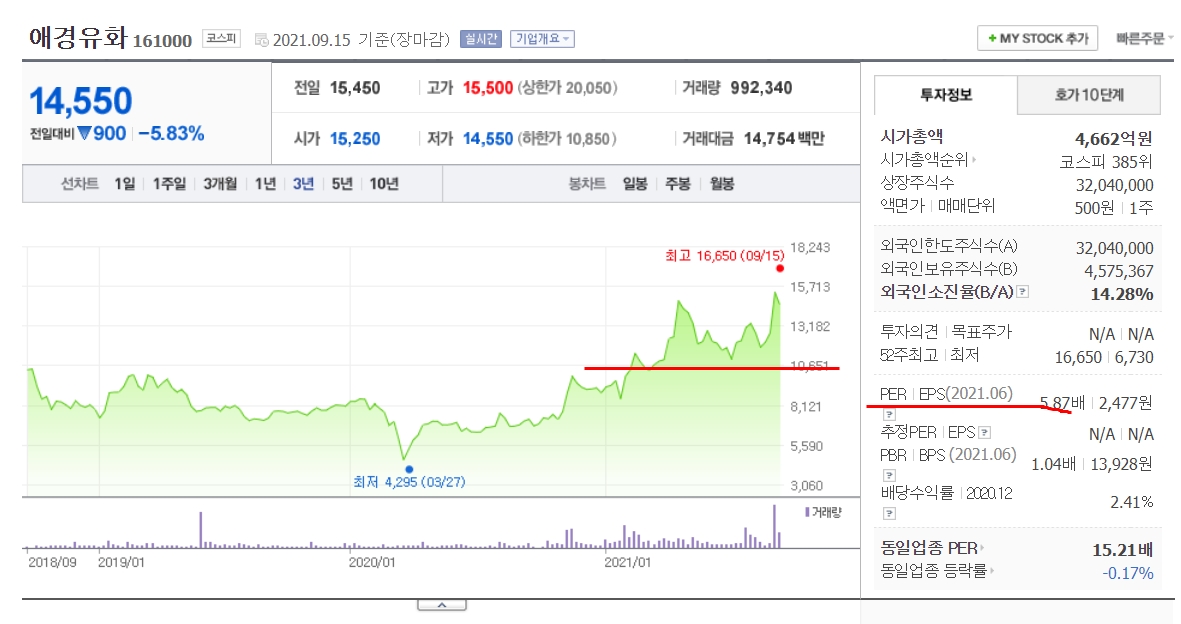Select the 주봉 candlestick chart
The width and height of the screenshot is (1181, 624).
pyautogui.click(x=678, y=184)
